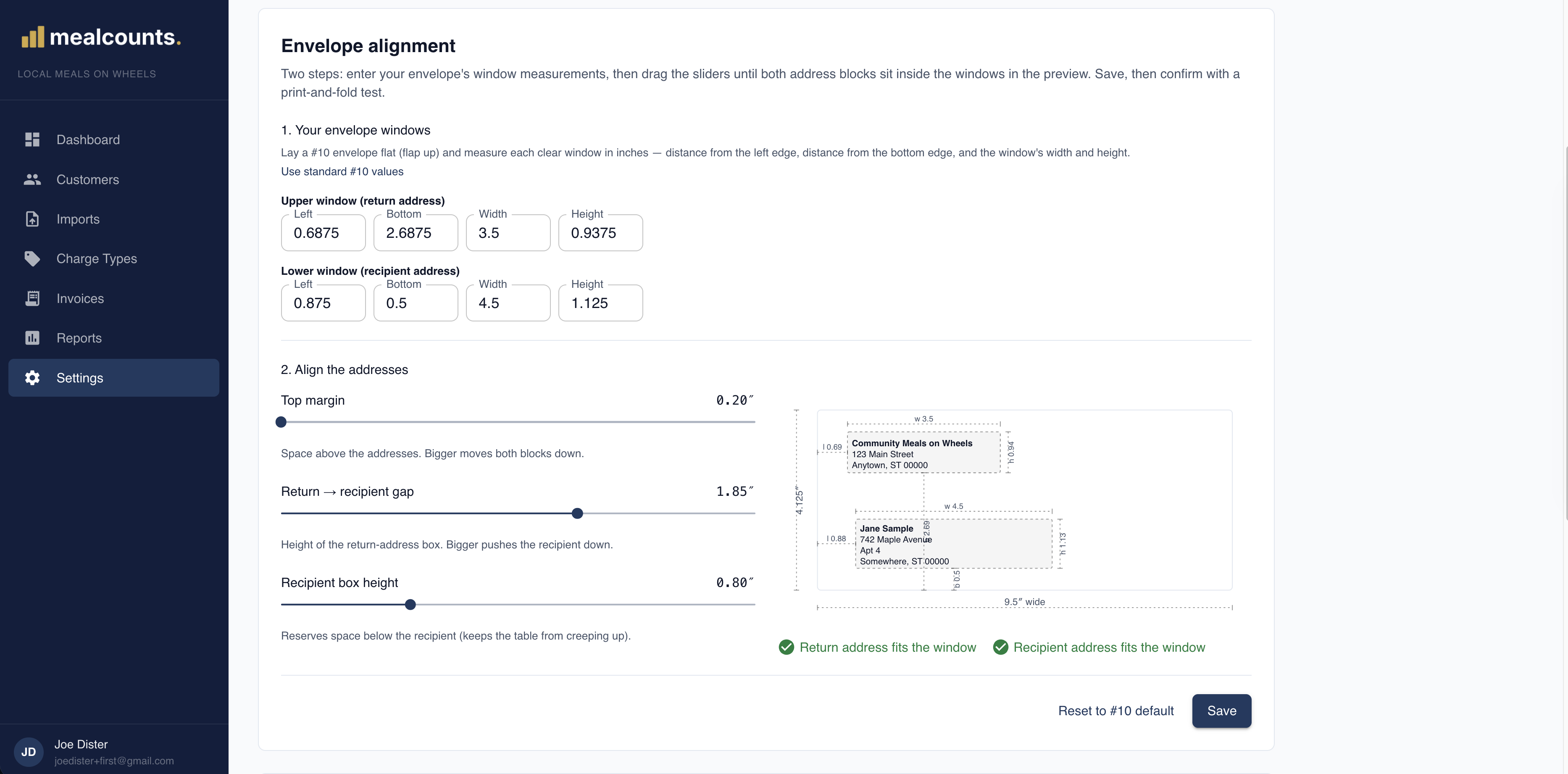Open the Dashboard page
Image resolution: width=1568 pixels, height=774 pixels.
tap(114, 140)
